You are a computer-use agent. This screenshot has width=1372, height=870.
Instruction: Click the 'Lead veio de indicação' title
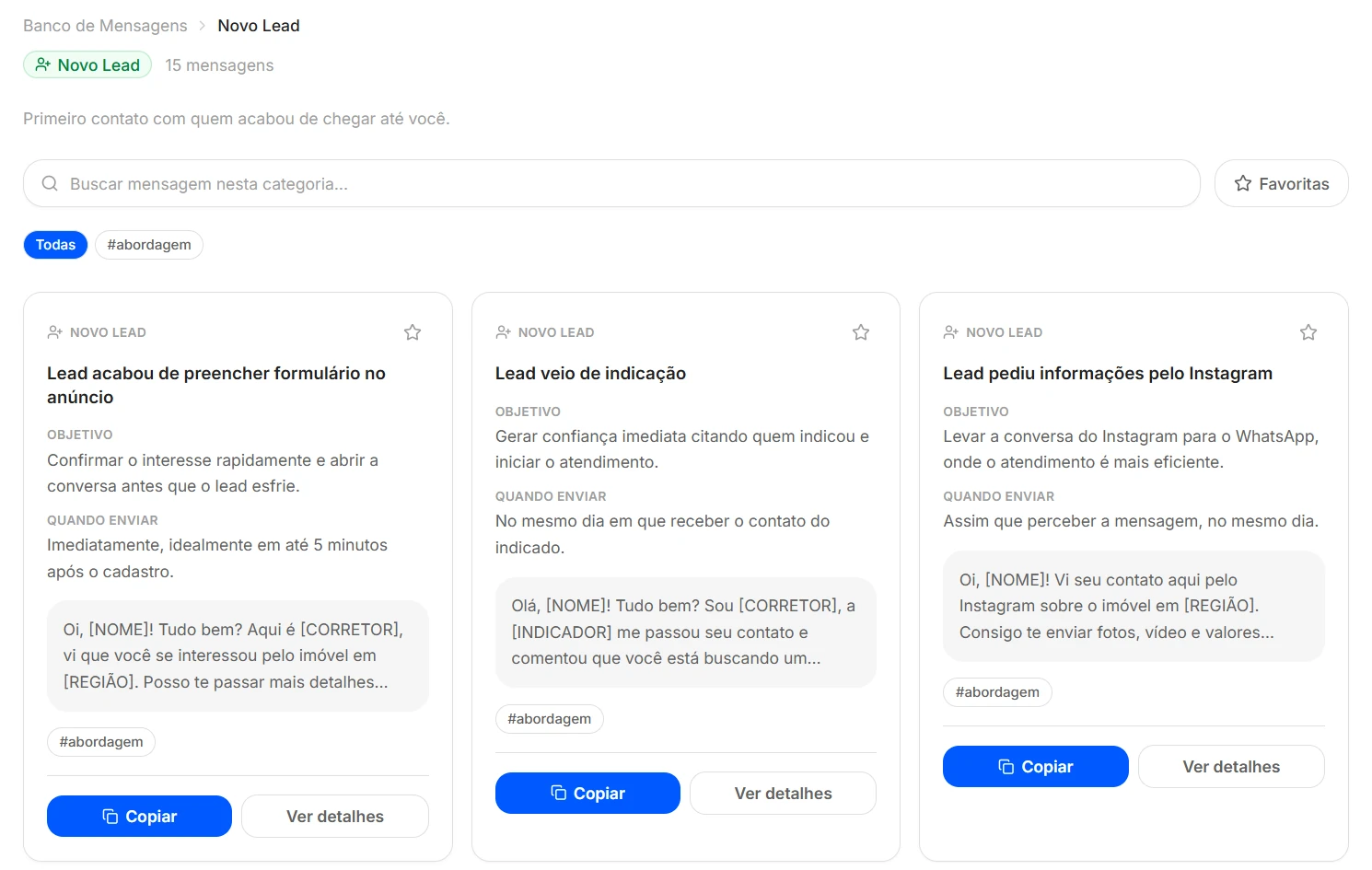[x=590, y=373]
